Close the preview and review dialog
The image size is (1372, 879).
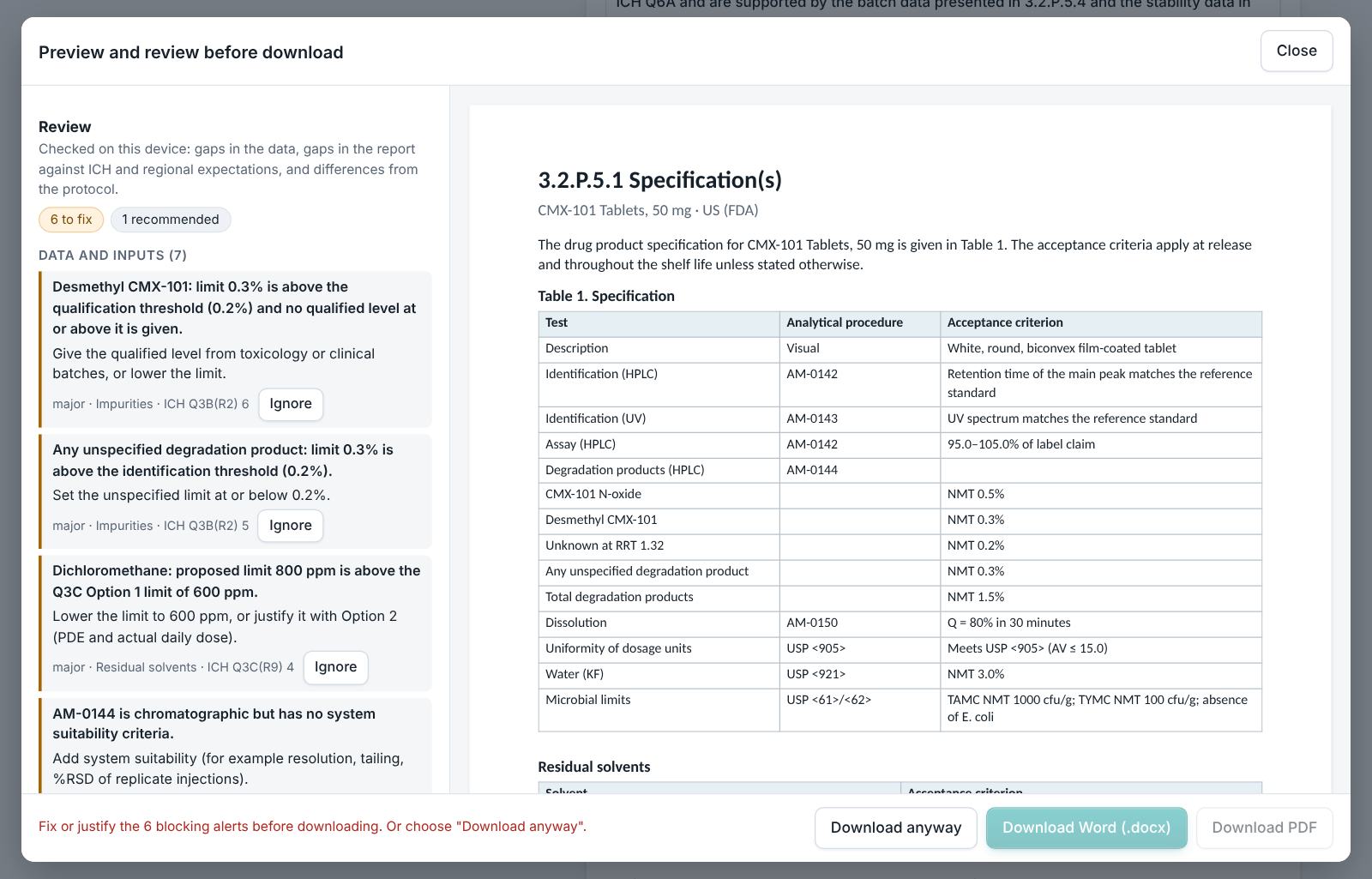pyautogui.click(x=1297, y=51)
